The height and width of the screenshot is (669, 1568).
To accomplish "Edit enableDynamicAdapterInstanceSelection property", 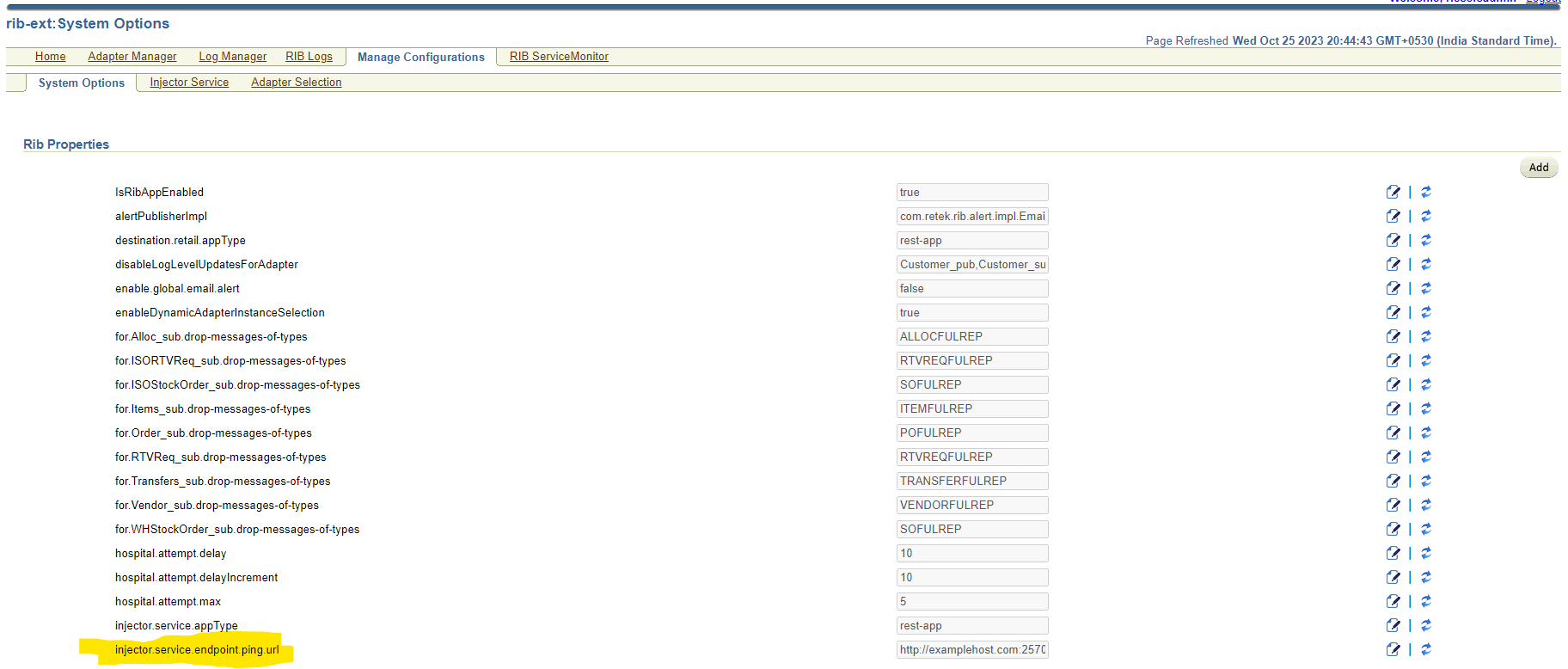I will pos(1393,312).
